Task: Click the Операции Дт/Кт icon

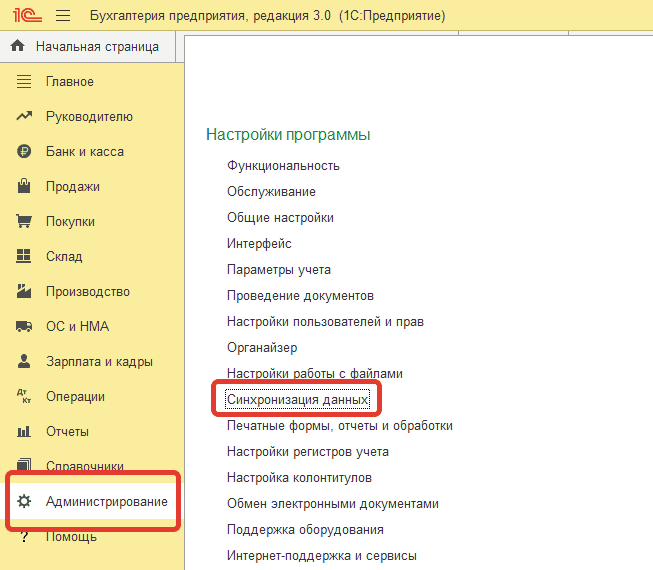Action: point(24,396)
